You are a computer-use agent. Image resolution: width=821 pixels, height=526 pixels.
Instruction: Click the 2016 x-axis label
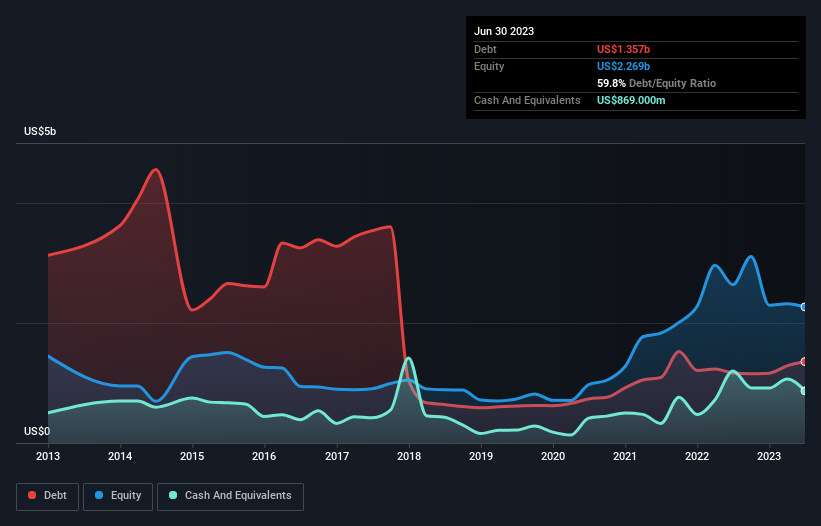pos(264,456)
